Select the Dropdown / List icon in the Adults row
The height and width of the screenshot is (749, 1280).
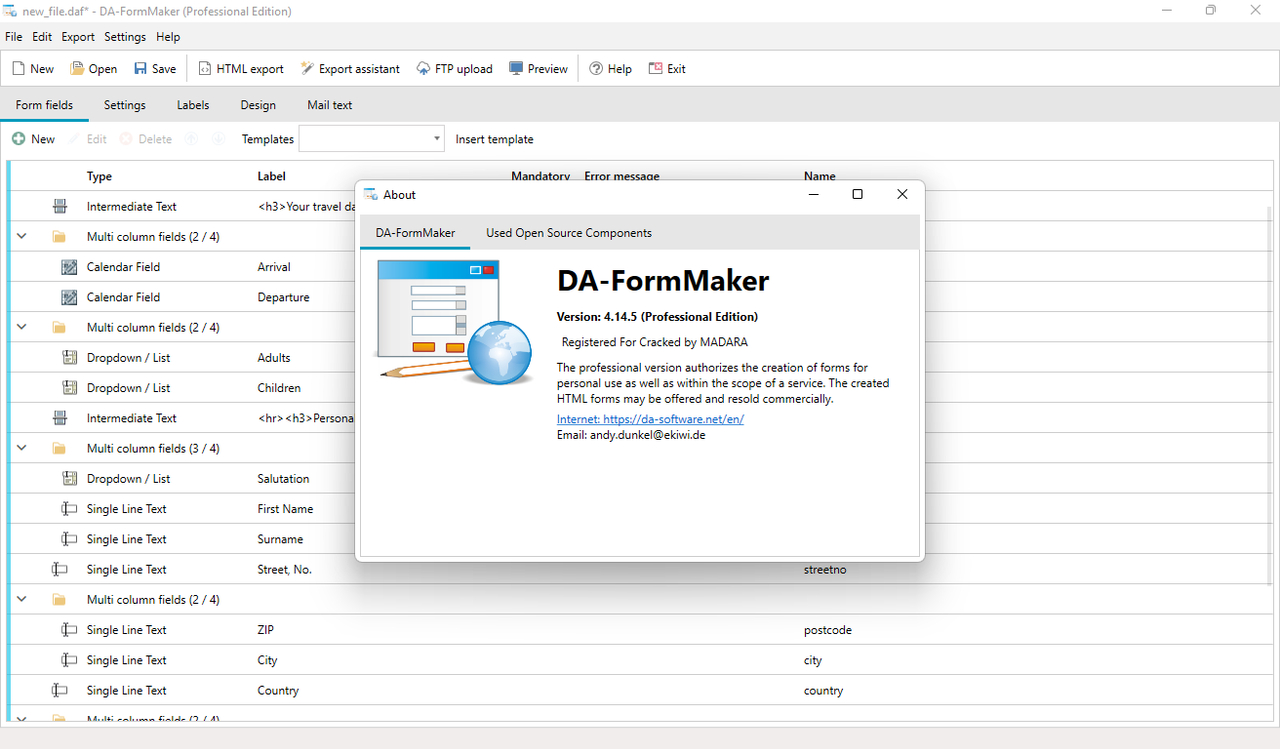tap(69, 358)
